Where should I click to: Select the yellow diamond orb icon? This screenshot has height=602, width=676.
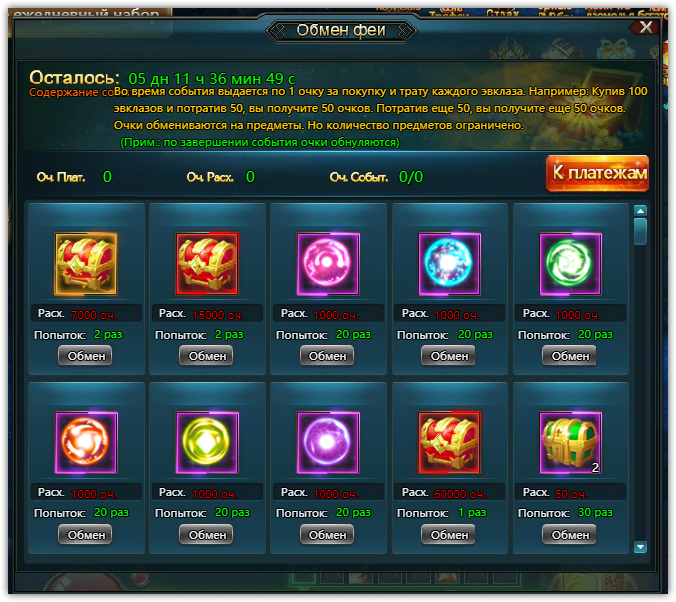click(207, 442)
